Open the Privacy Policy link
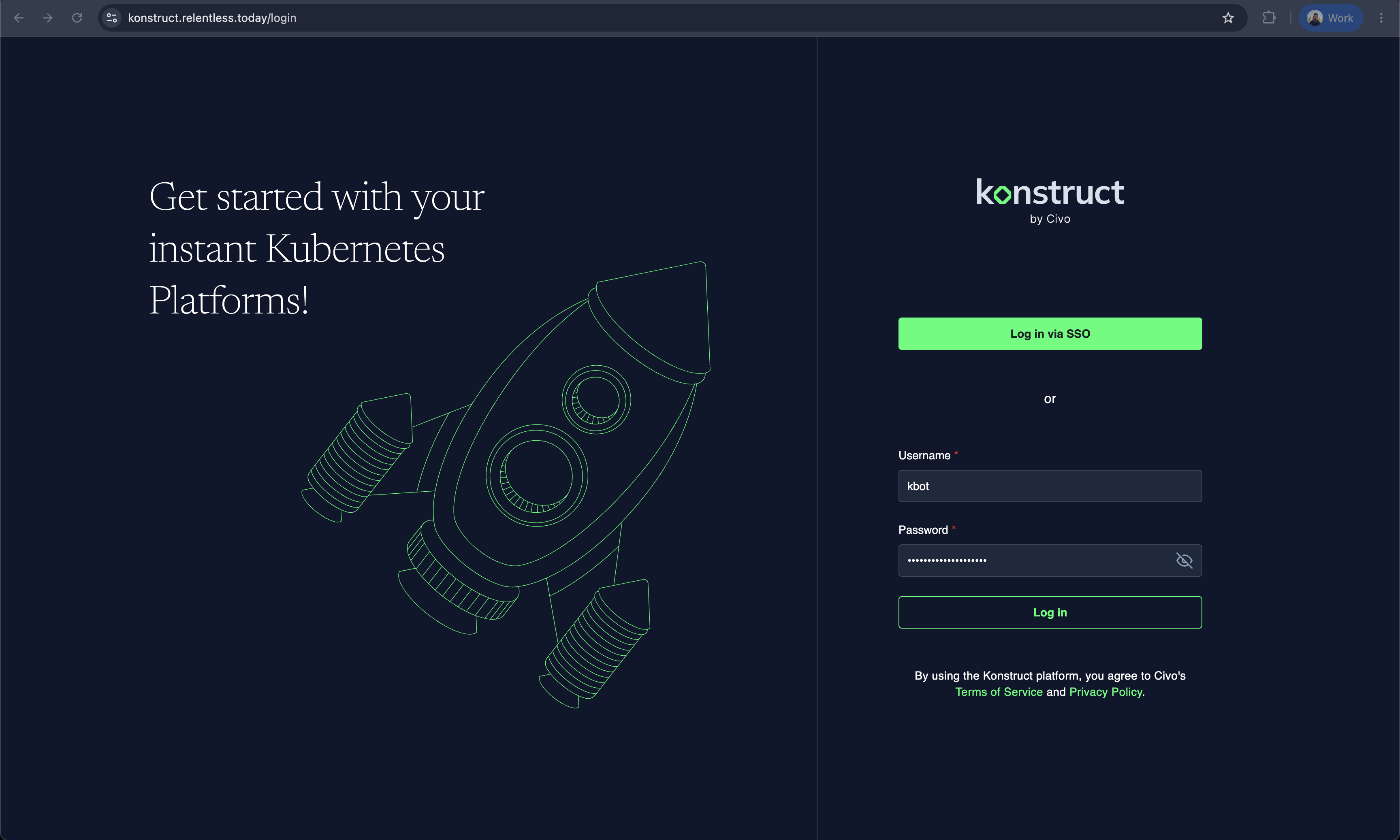1400x840 pixels. (1105, 692)
